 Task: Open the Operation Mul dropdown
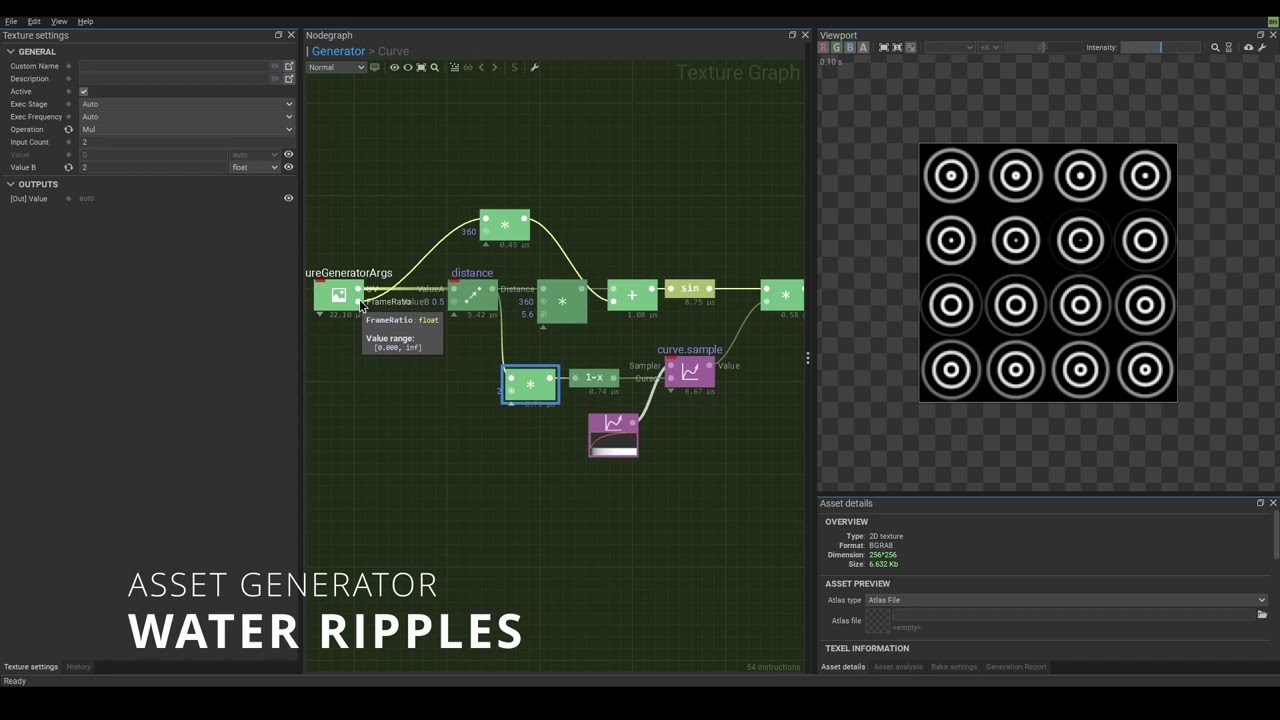tap(187, 129)
